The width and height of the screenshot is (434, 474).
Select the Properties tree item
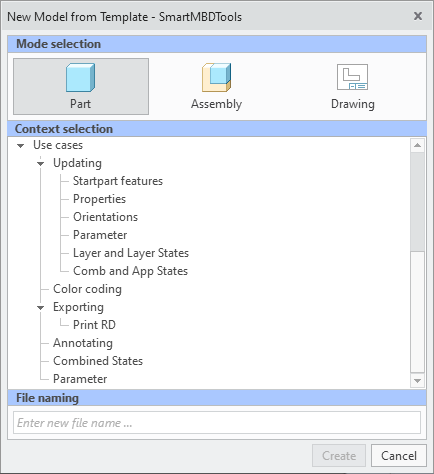point(99,199)
